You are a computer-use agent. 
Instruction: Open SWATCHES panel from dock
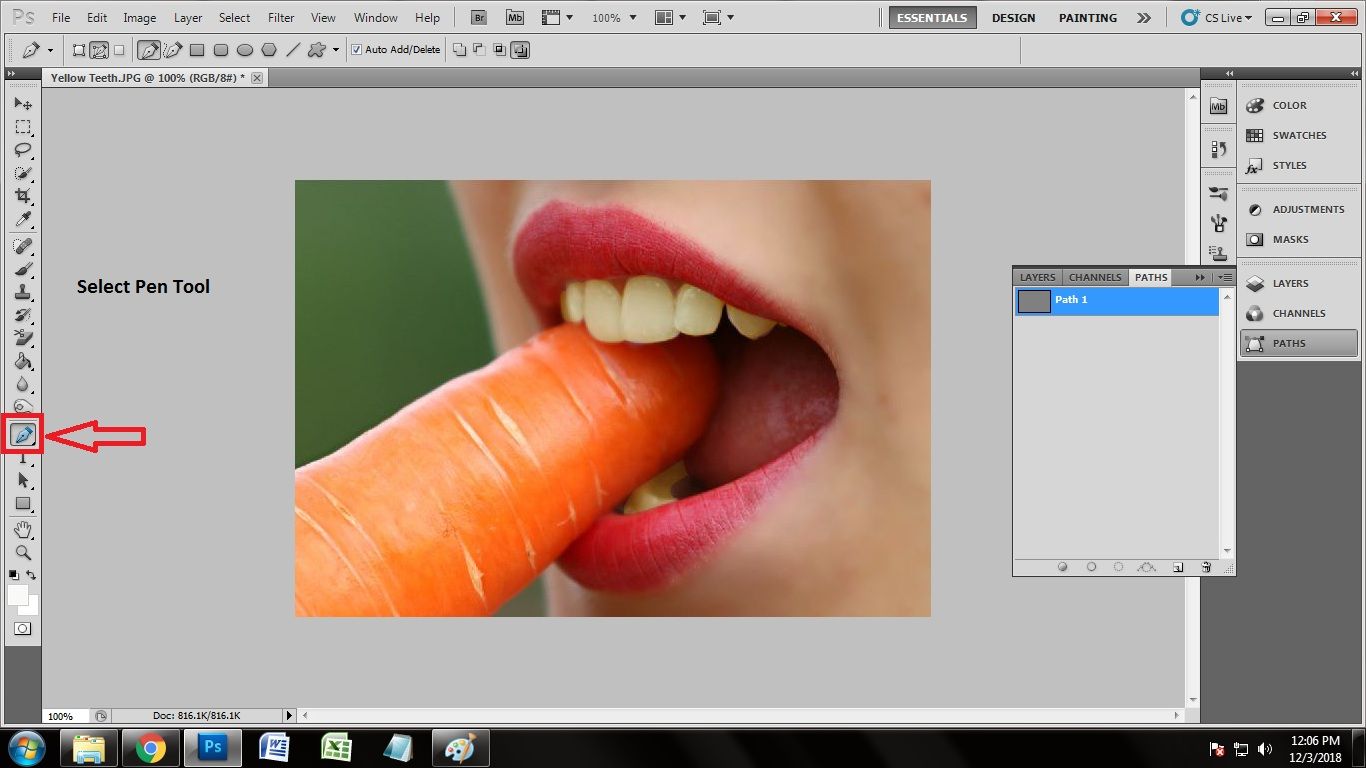click(1299, 135)
